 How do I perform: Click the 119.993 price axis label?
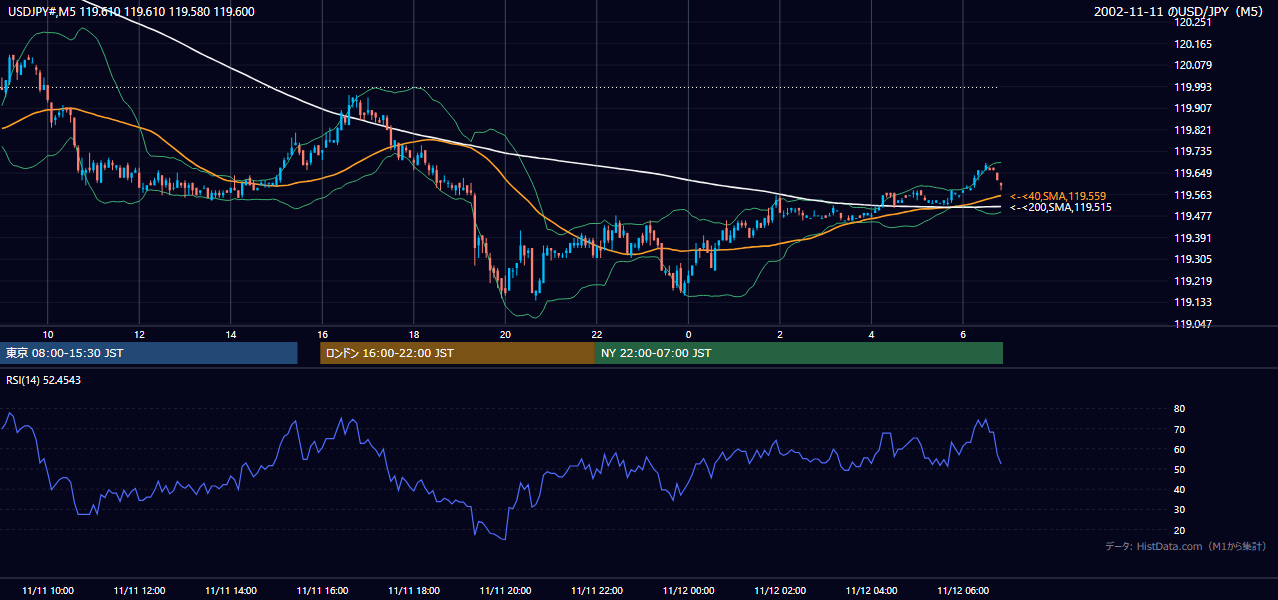tap(1193, 87)
